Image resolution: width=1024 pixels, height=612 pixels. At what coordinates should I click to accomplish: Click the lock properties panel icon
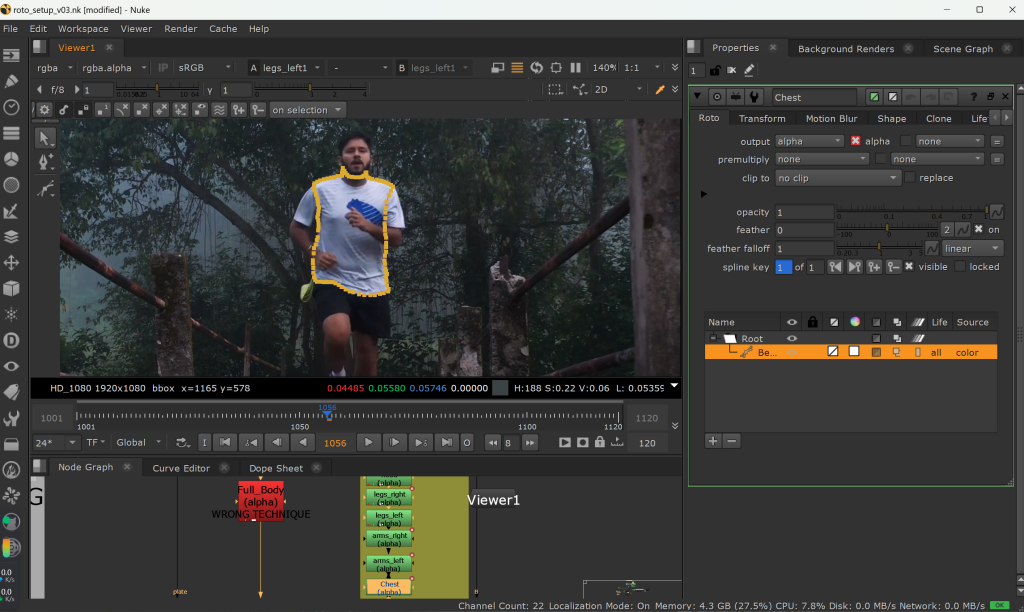[x=714, y=70]
